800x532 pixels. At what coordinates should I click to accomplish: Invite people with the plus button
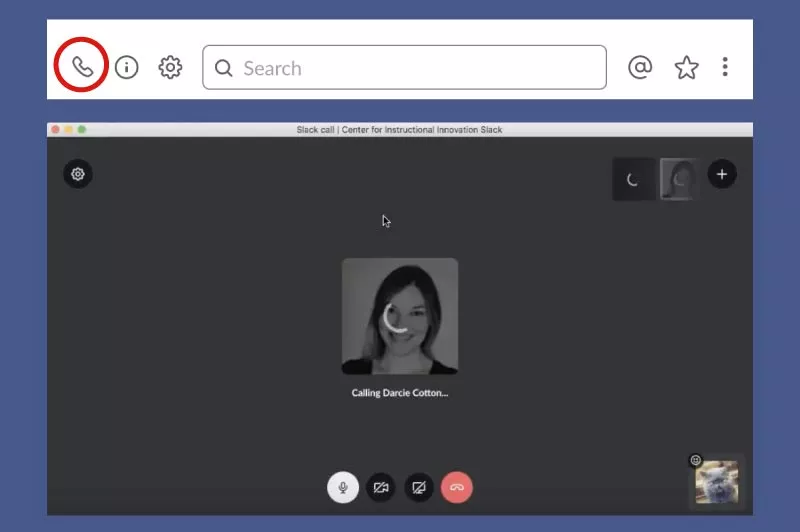tap(722, 174)
